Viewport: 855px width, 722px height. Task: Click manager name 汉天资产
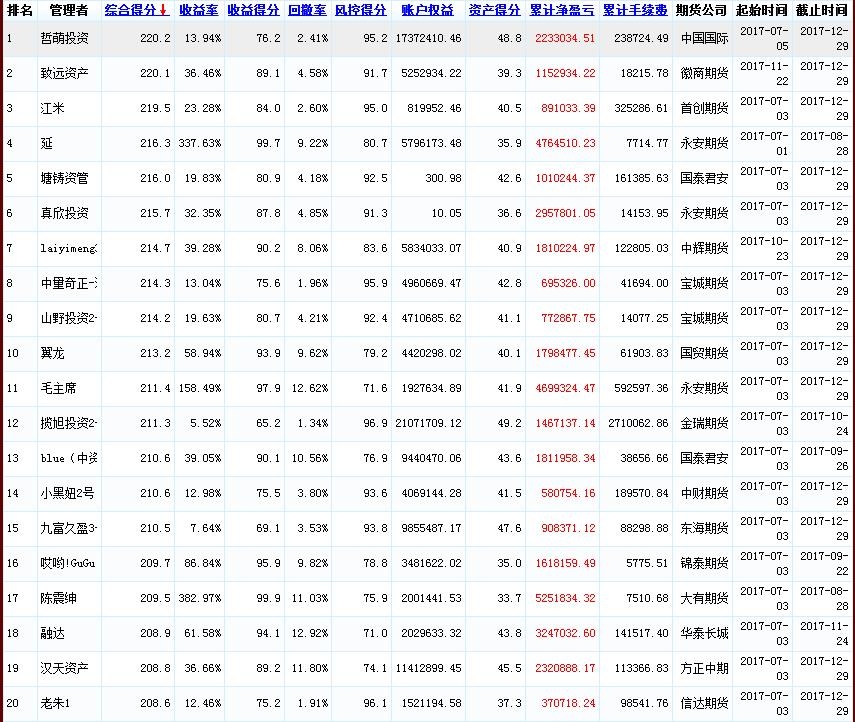64,668
